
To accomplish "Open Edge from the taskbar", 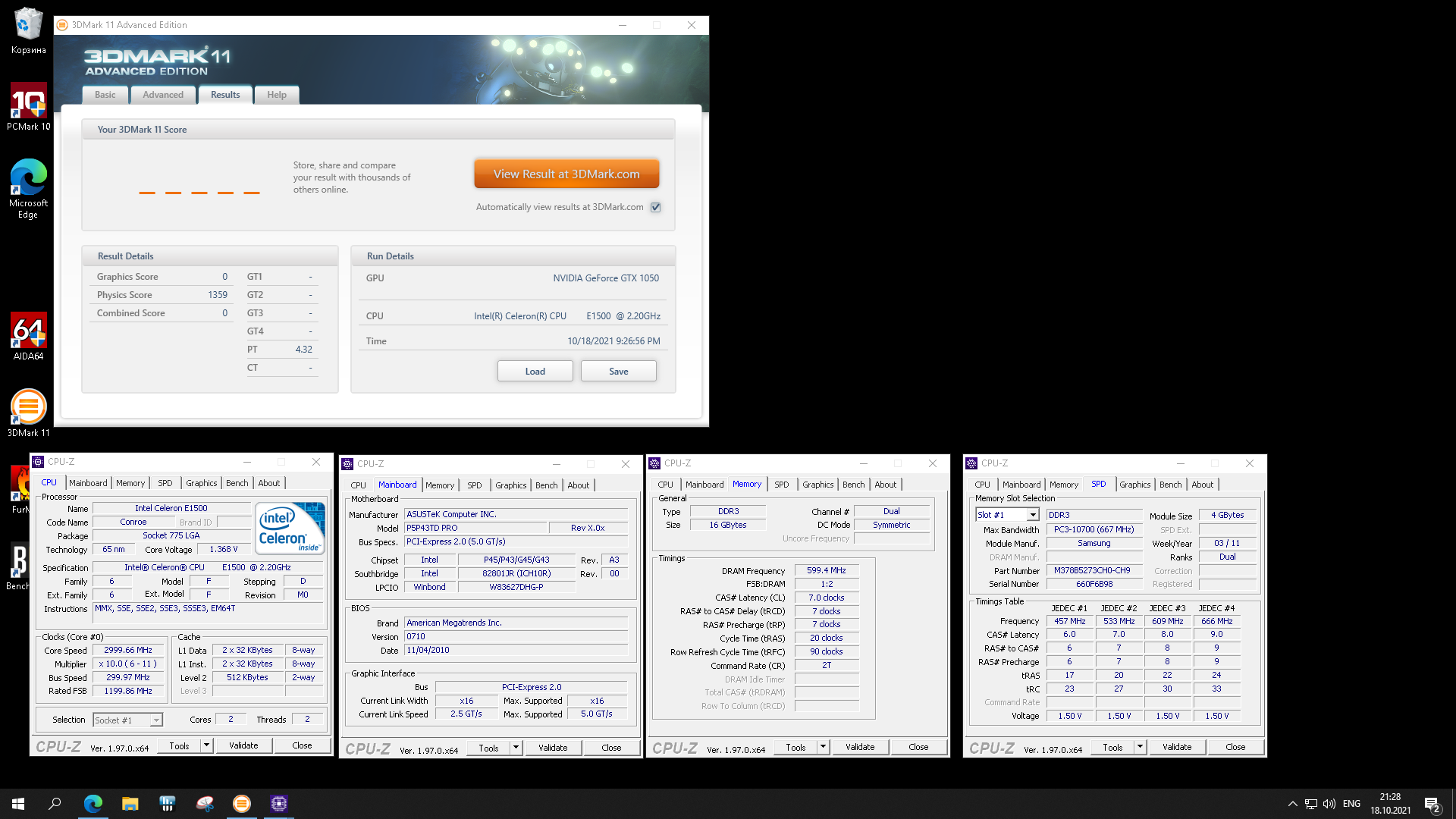I will [x=93, y=804].
